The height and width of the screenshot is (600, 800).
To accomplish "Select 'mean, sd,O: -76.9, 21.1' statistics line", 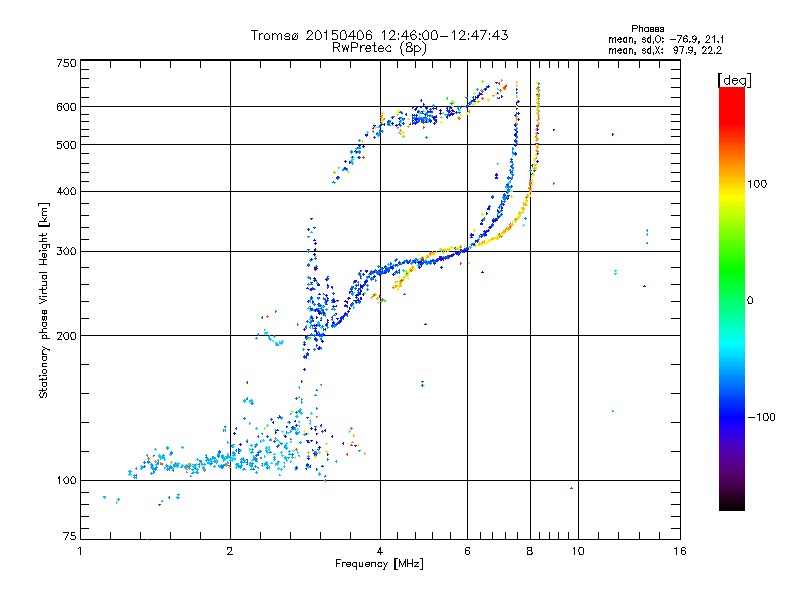I will pos(666,39).
